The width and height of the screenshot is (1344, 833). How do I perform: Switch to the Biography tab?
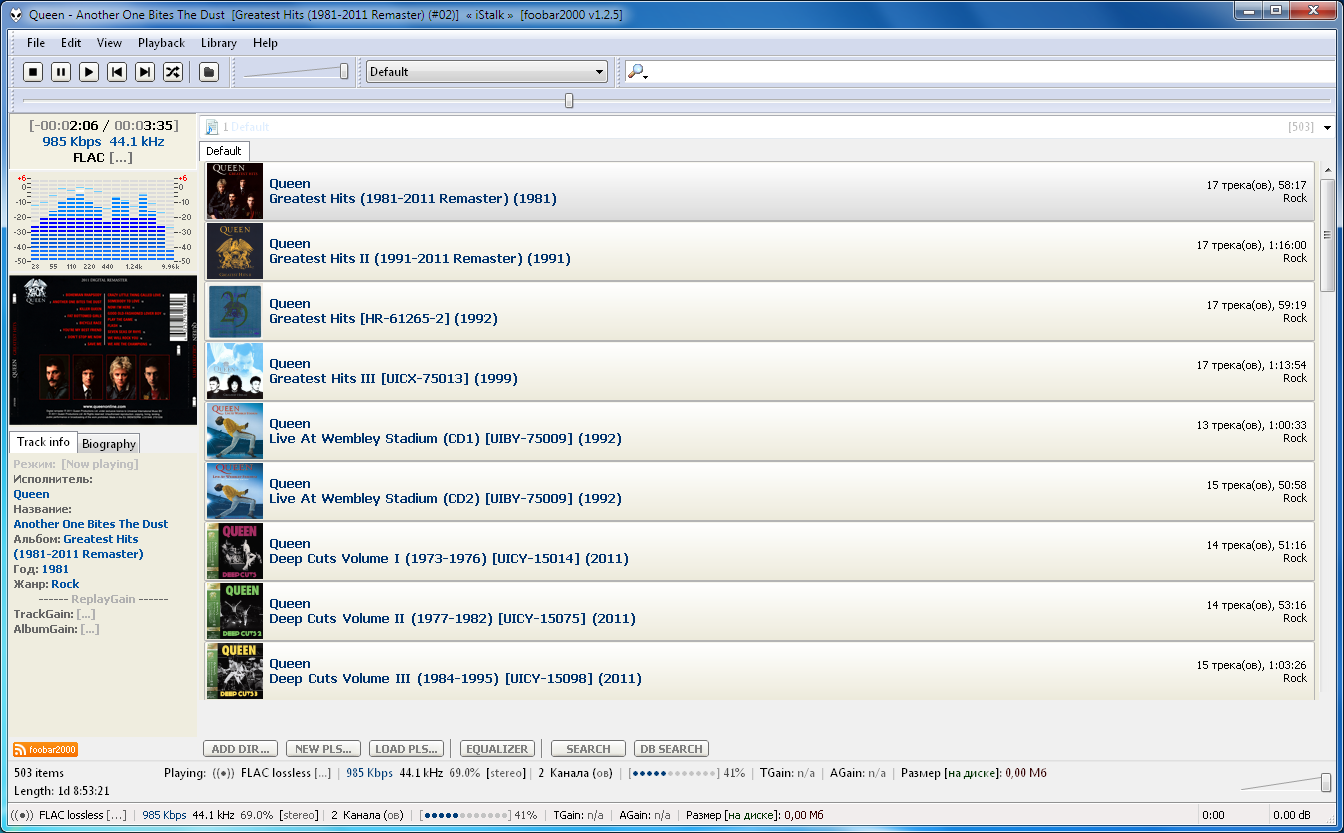click(109, 443)
